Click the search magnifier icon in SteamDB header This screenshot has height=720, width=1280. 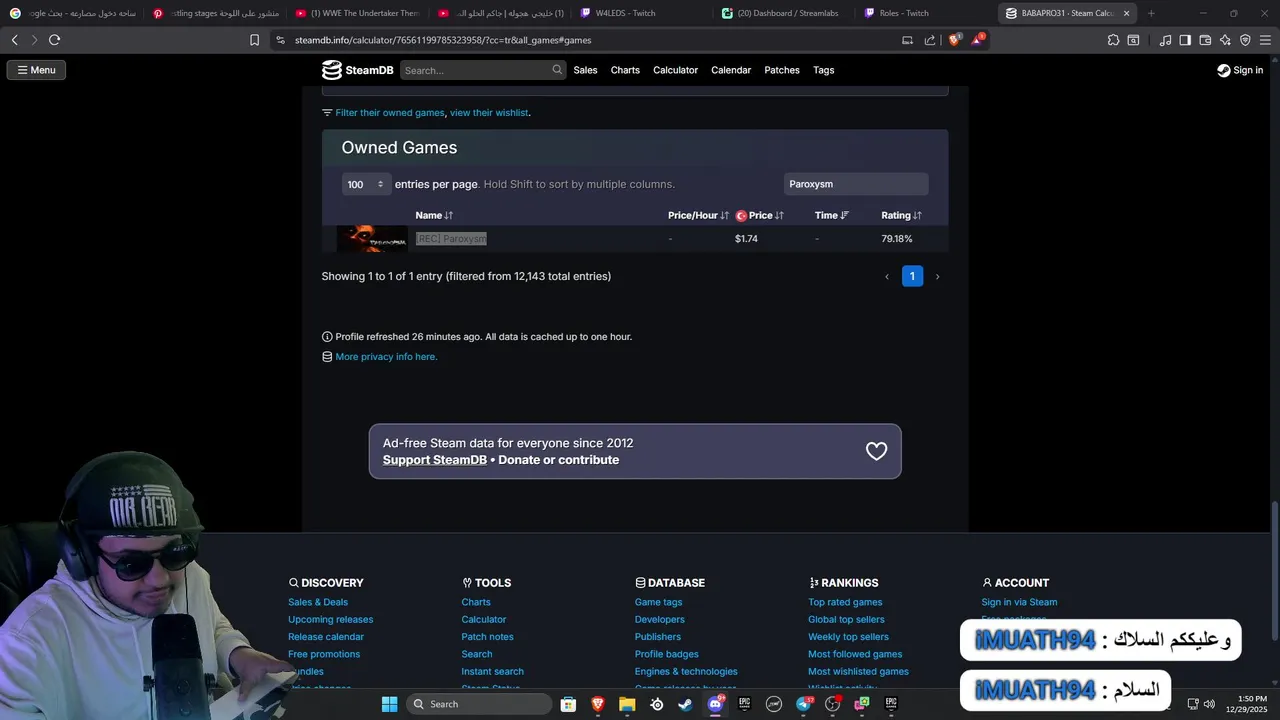[557, 70]
